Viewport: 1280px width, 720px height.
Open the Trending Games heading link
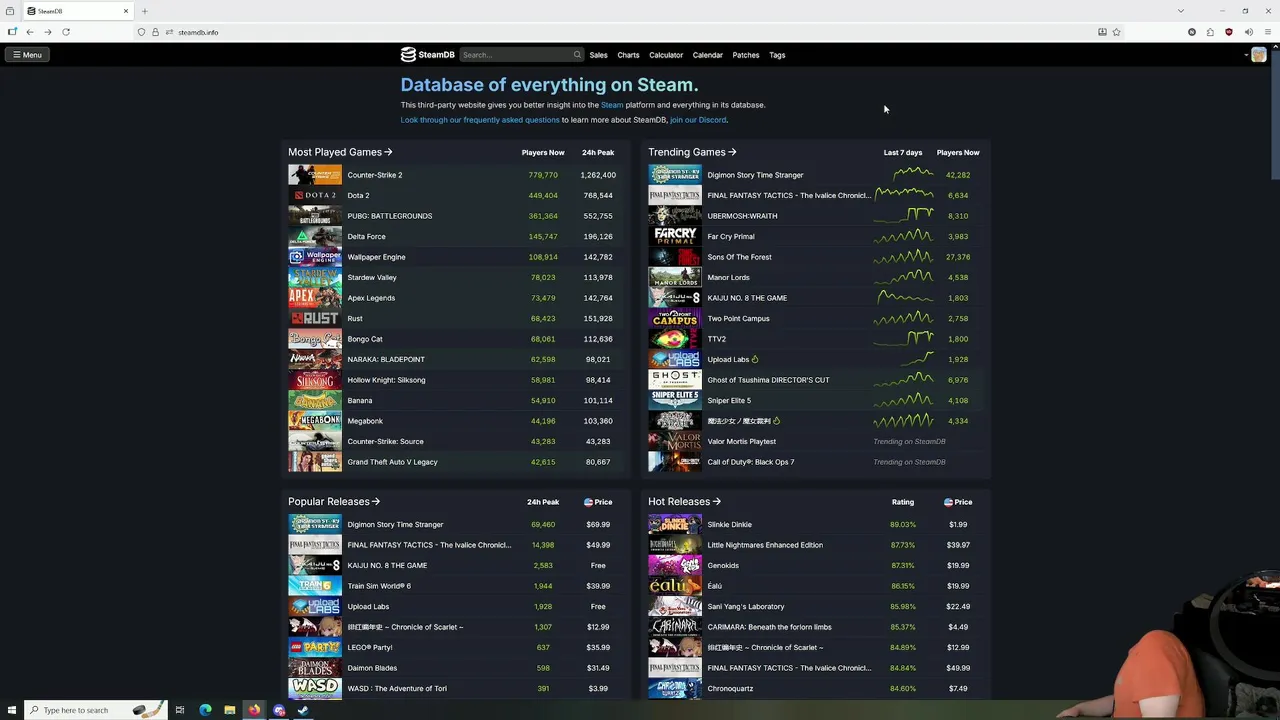pos(692,152)
